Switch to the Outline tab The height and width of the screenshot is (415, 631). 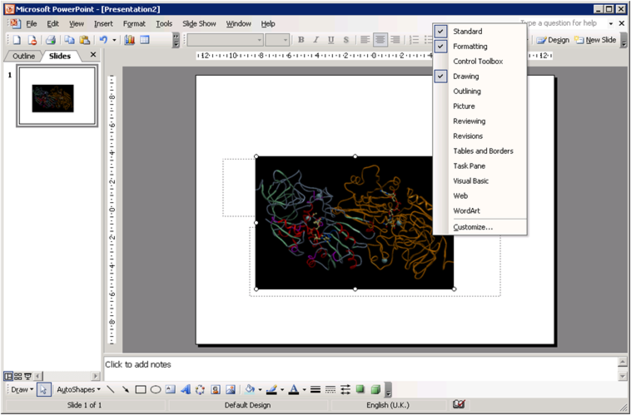23,56
